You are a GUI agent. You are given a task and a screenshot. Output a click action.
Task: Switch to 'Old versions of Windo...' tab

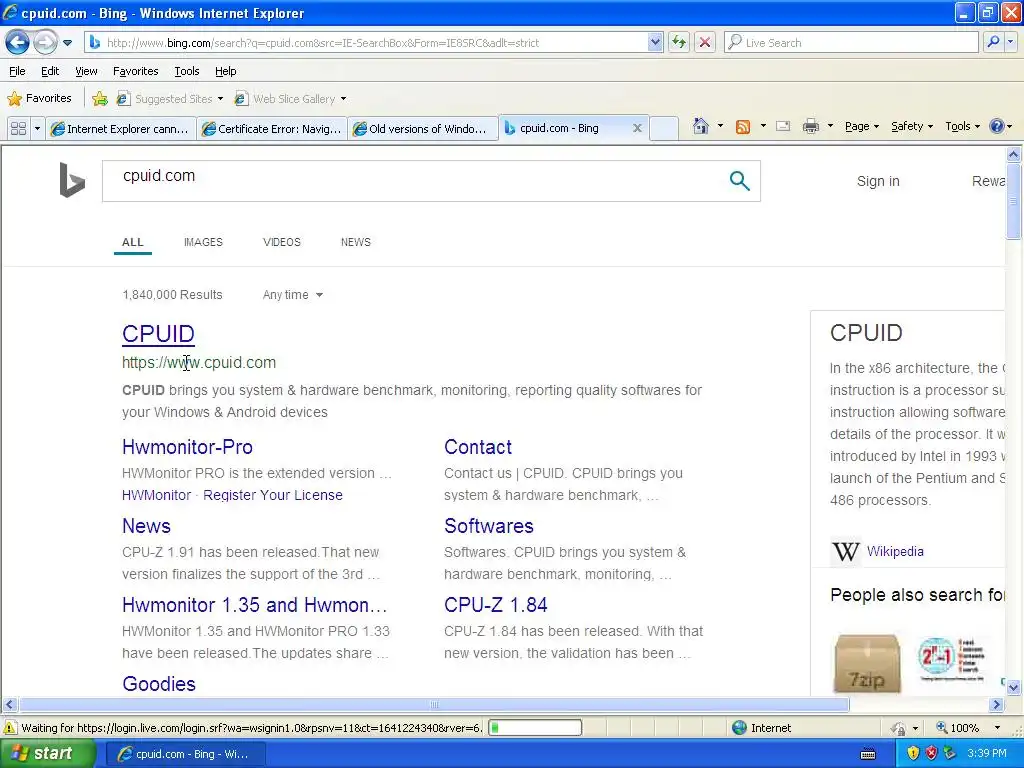423,129
